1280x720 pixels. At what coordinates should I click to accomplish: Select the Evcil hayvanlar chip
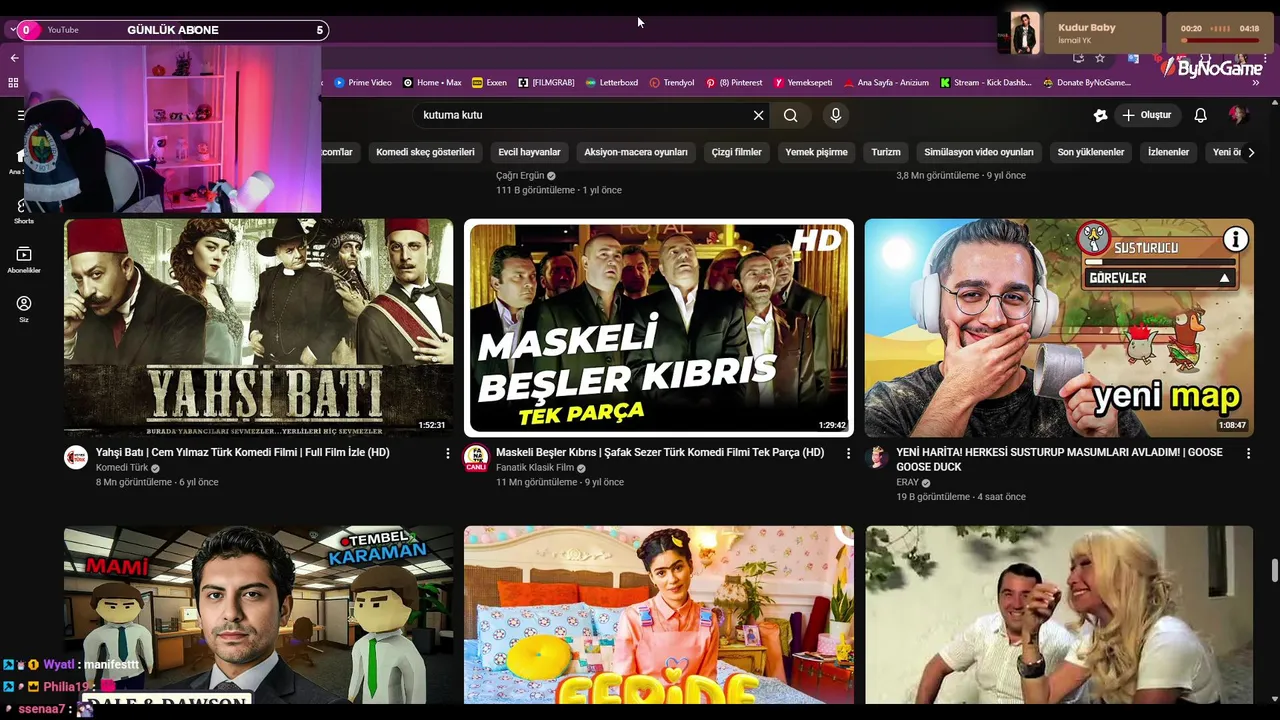(529, 152)
